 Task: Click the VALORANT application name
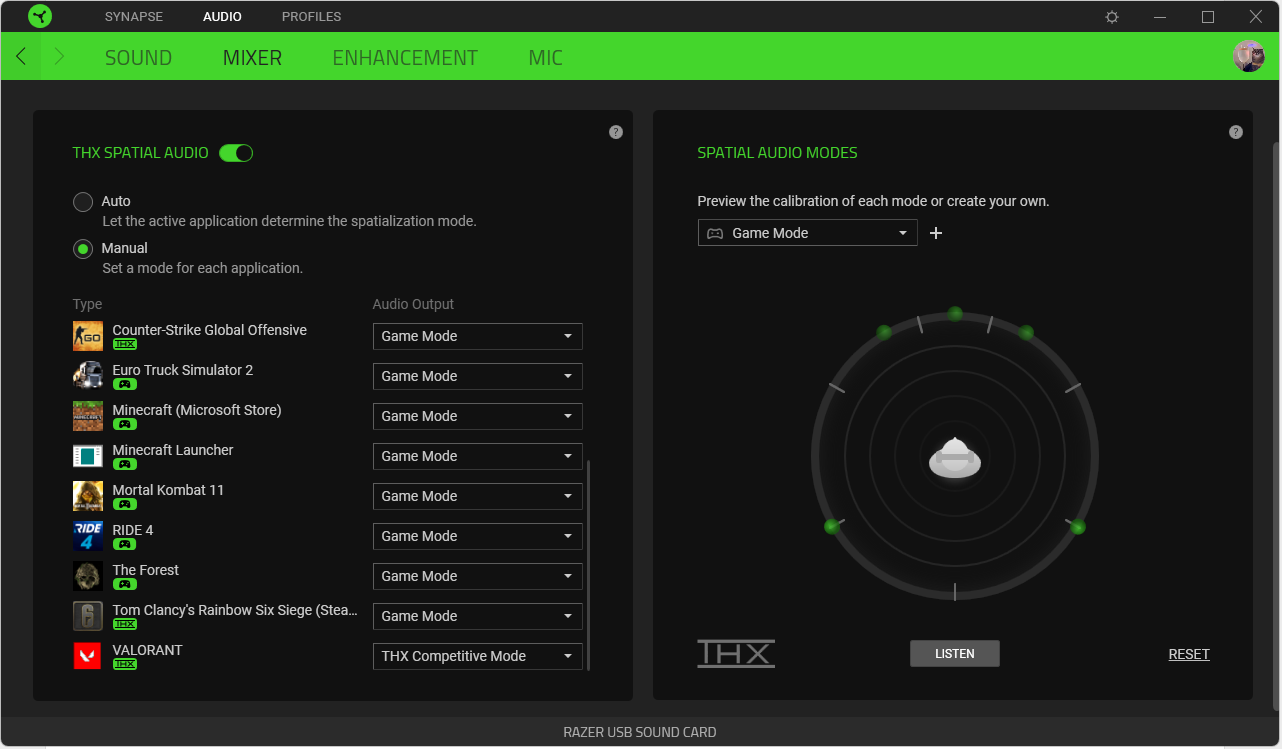[148, 650]
